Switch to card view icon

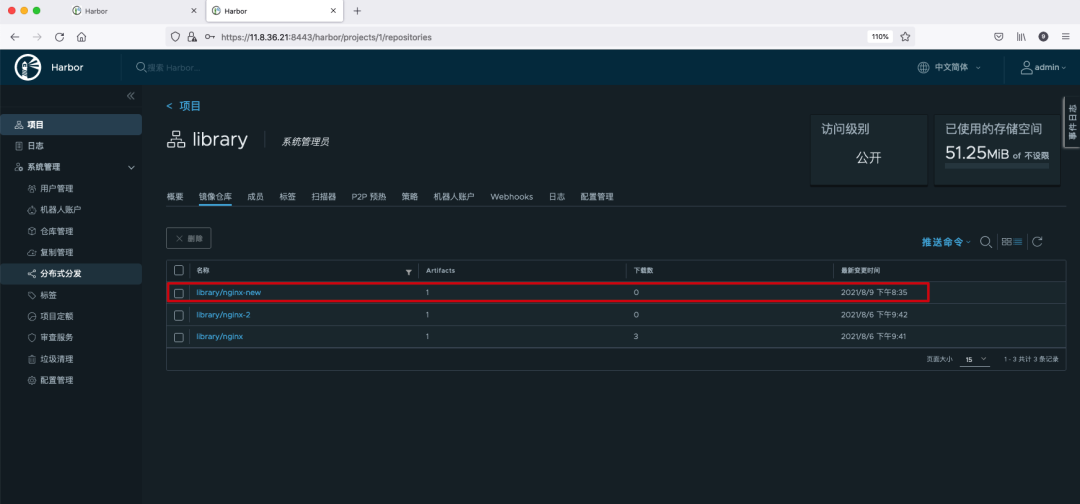(x=1006, y=242)
